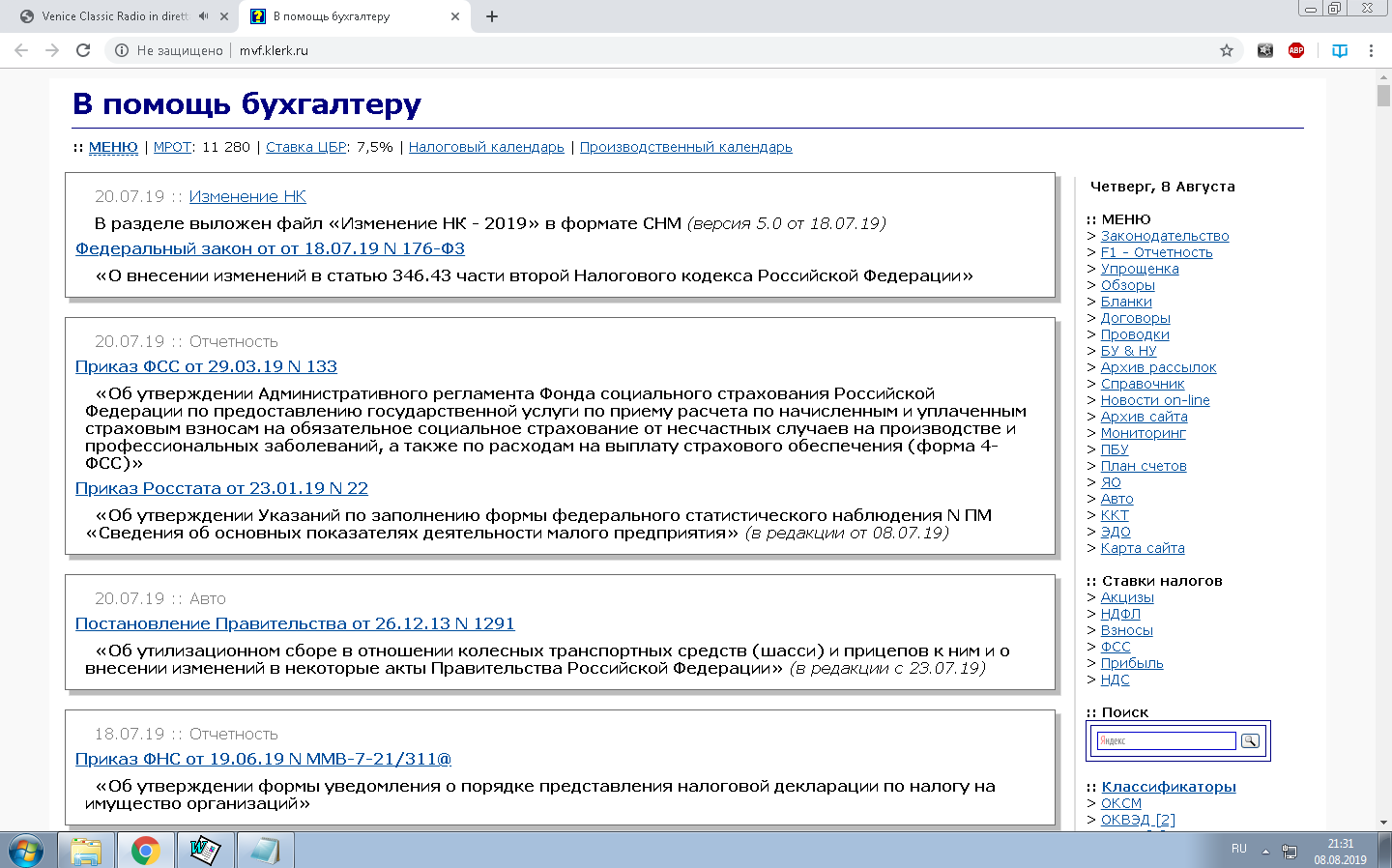Open Акцизы tax rates link
The height and width of the screenshot is (868, 1392).
click(x=1127, y=597)
